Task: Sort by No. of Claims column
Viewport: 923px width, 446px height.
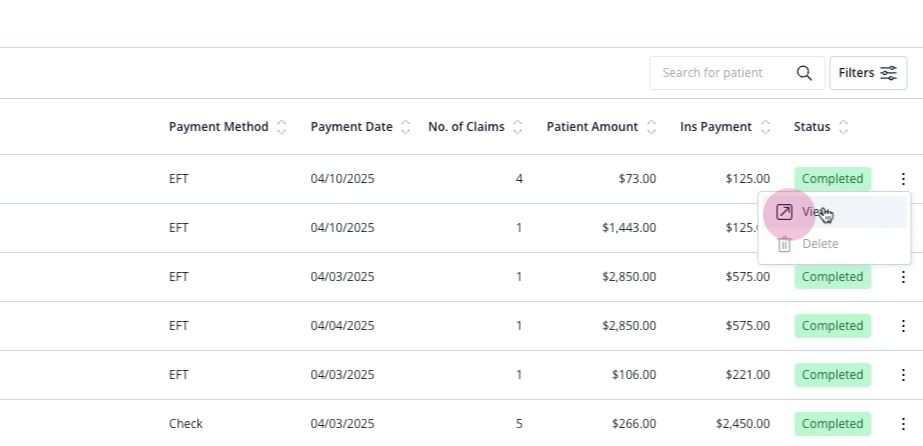Action: (x=517, y=127)
